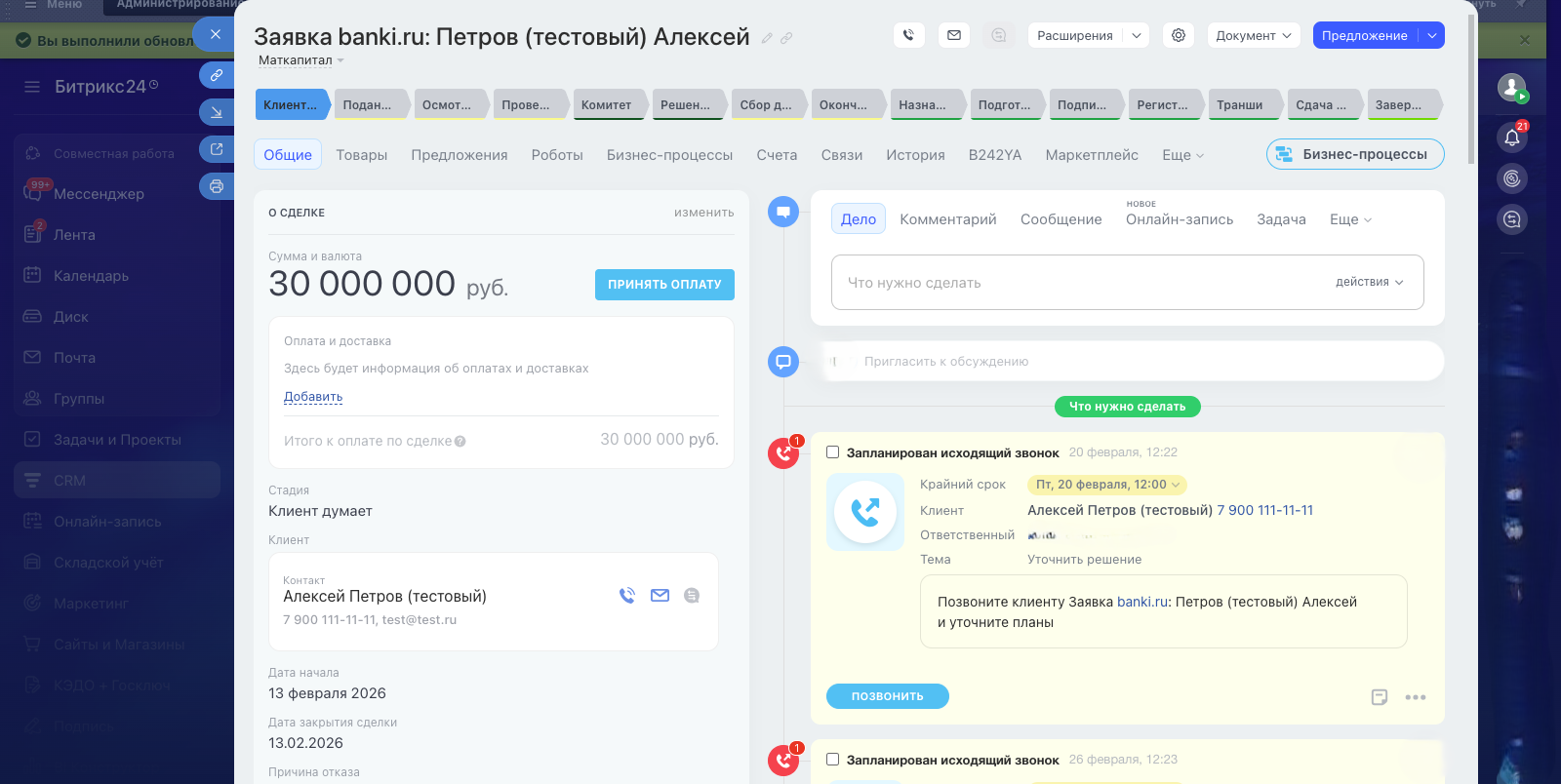Click the ПРИНЯТЬ ОПЛАТУ button
Viewport: 1561px width, 784px height.
click(663, 285)
